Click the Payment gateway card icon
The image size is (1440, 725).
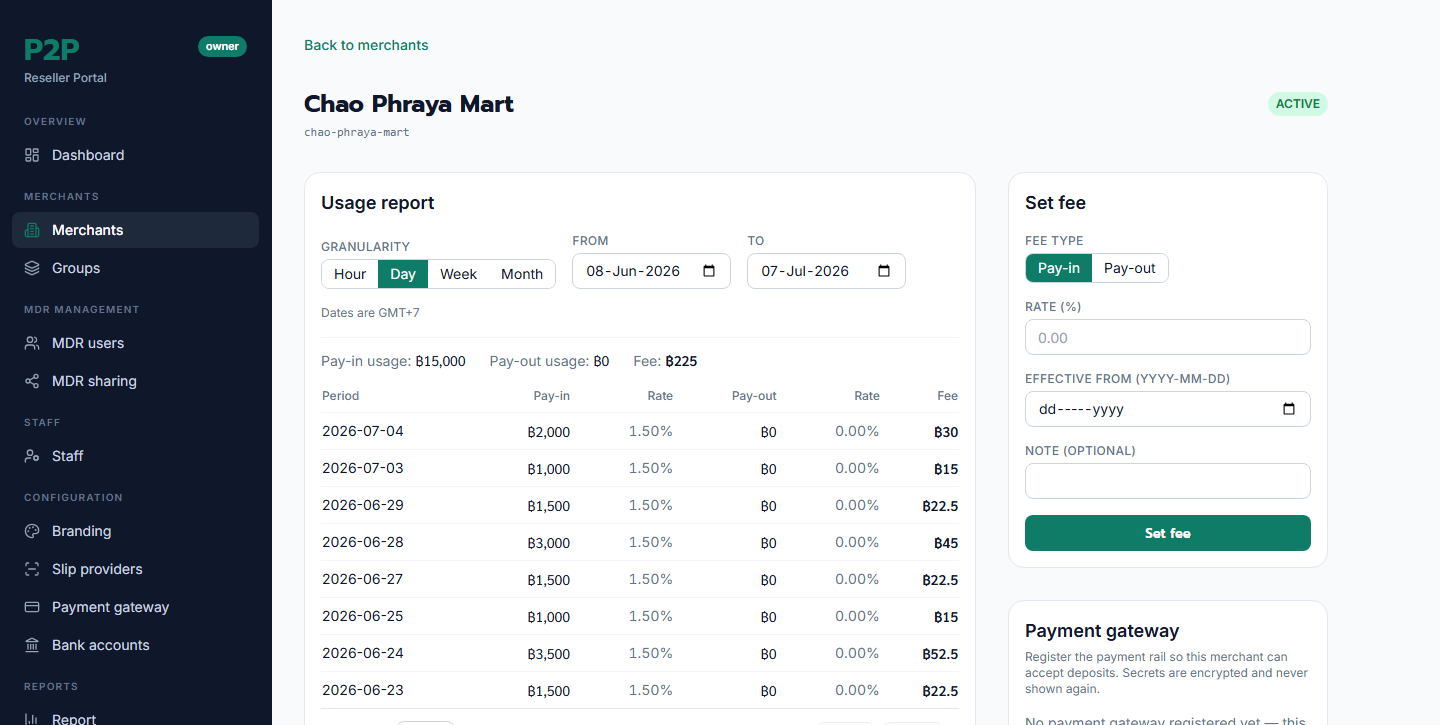tap(32, 607)
